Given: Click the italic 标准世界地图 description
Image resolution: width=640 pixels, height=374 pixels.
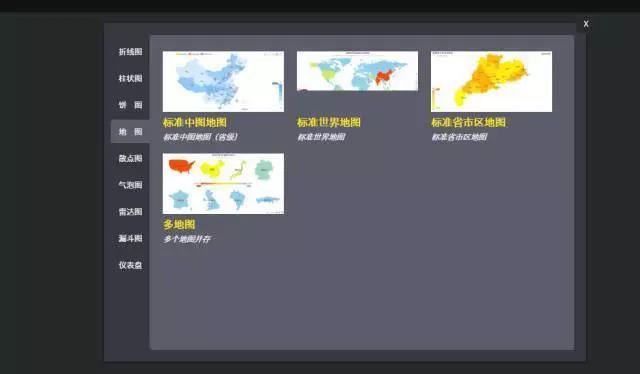Looking at the screenshot, I should [x=321, y=137].
